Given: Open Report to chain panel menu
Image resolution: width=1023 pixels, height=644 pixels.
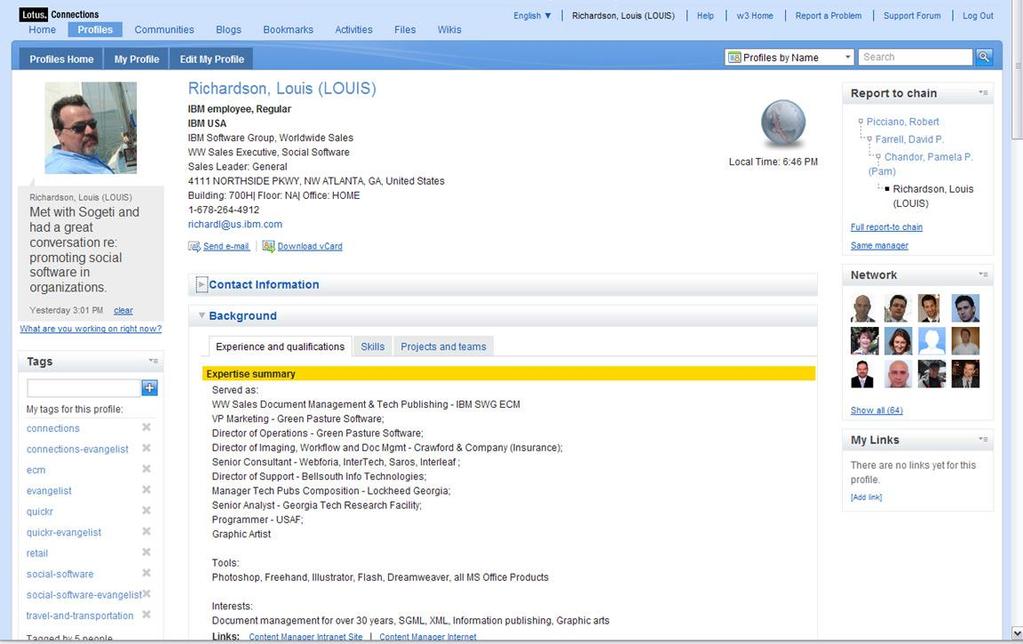Looking at the screenshot, I should click(x=983, y=93).
